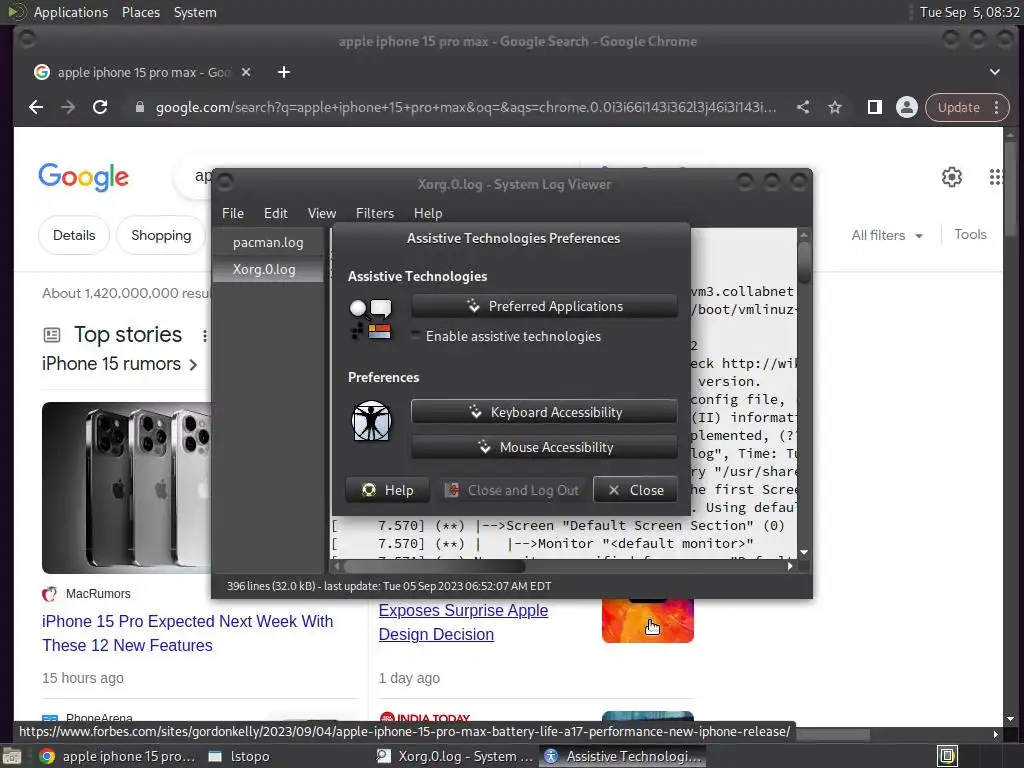Open Mouse Accessibility preferences
This screenshot has height=768, width=1024.
(544, 447)
